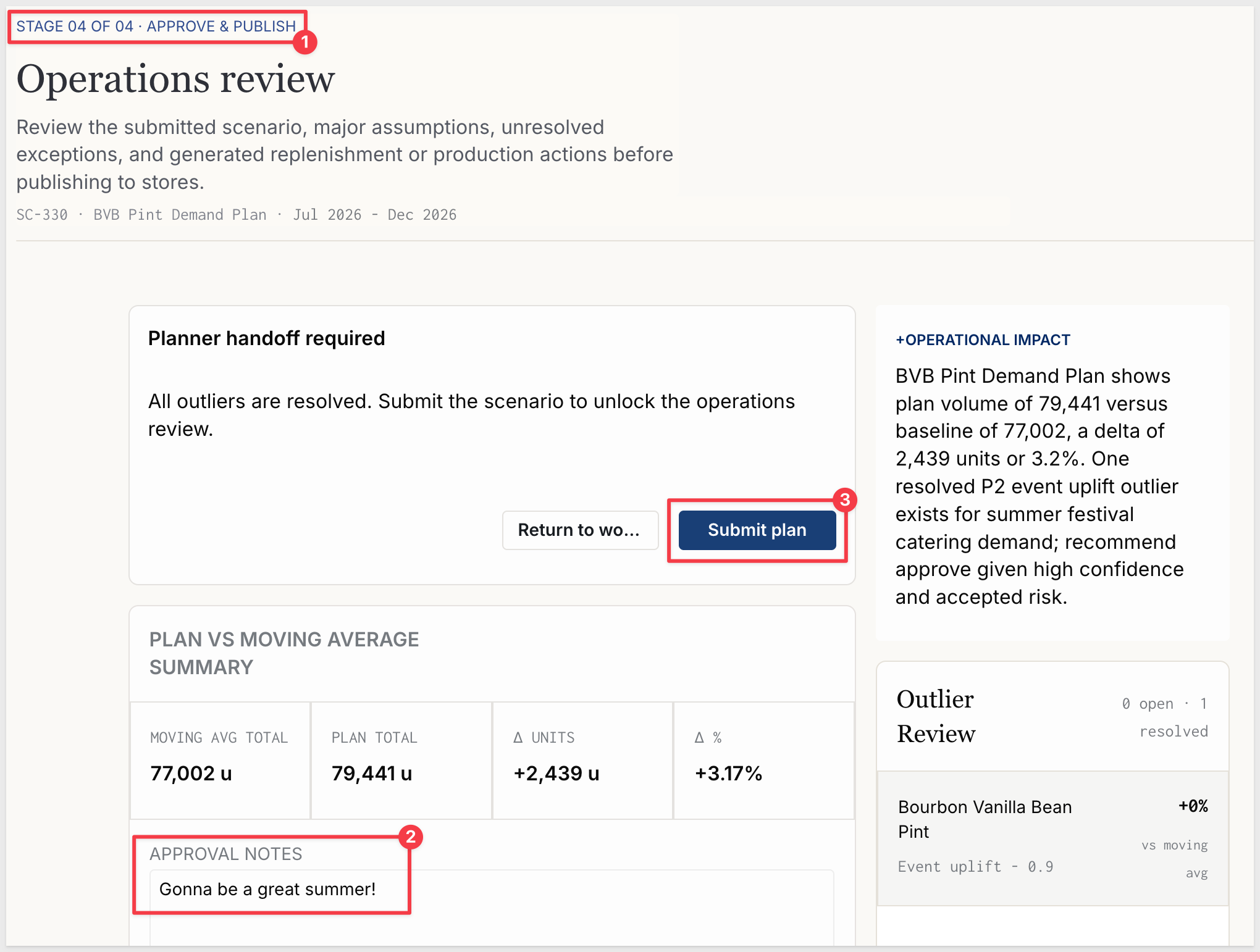1260x952 pixels.
Task: Click the Plan Total value 79,441 u
Action: (x=372, y=773)
